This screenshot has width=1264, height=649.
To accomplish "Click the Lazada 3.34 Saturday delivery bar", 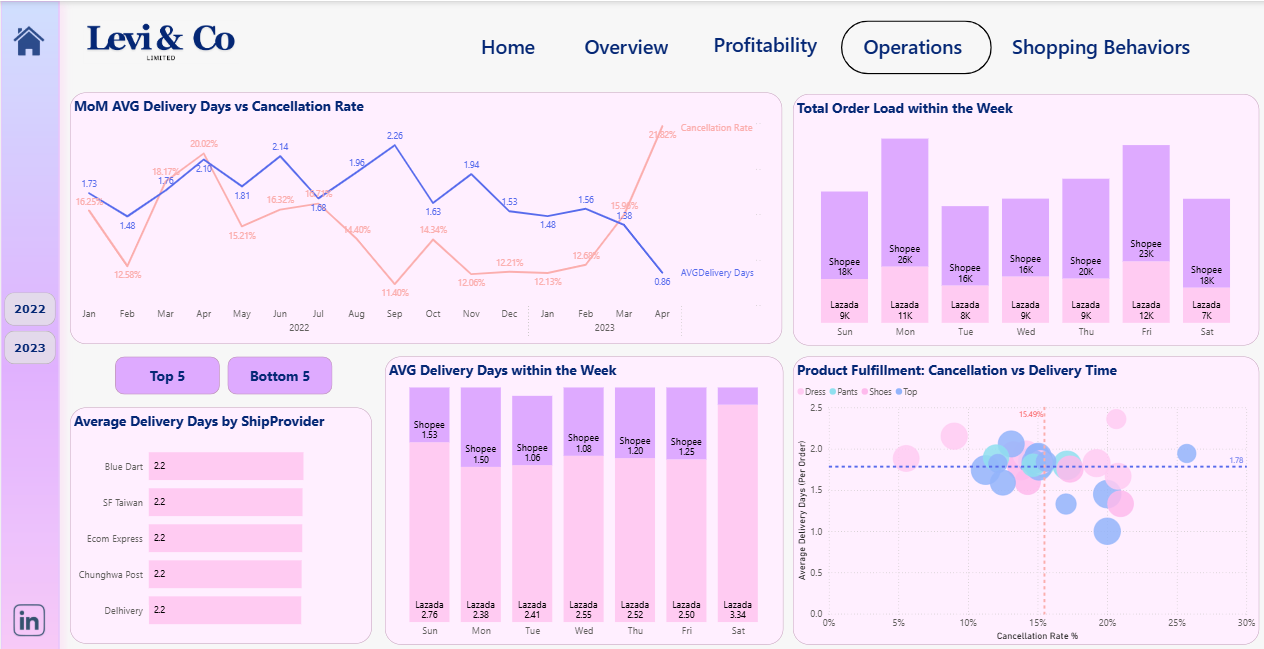I will coord(737,510).
